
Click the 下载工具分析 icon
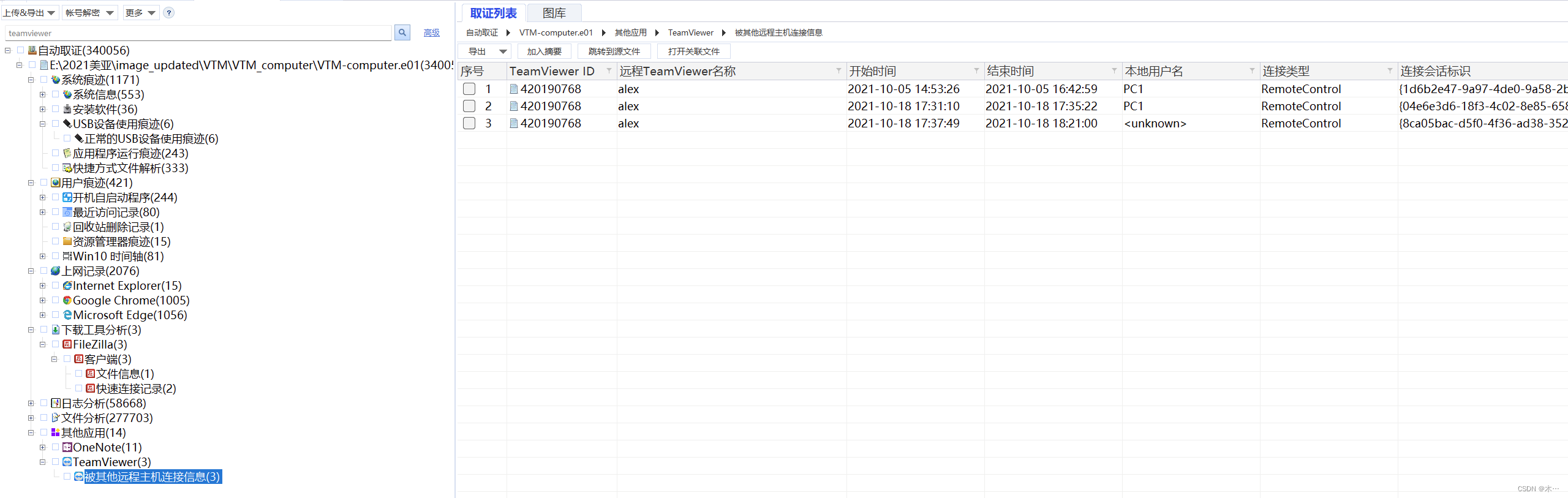click(x=56, y=330)
